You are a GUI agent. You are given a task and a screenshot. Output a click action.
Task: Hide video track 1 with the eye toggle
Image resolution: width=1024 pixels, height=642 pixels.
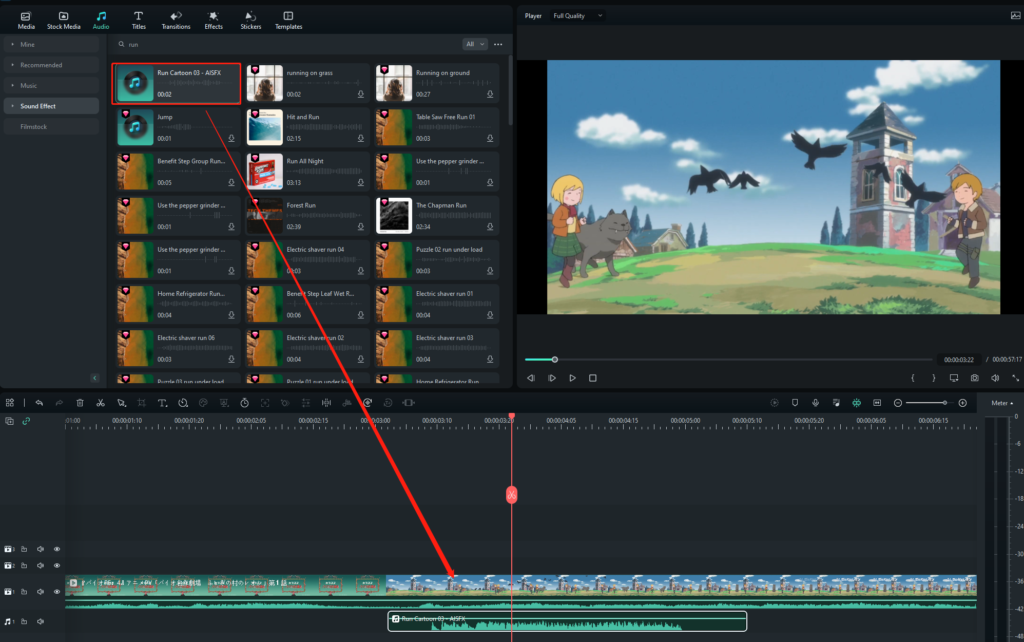click(57, 591)
